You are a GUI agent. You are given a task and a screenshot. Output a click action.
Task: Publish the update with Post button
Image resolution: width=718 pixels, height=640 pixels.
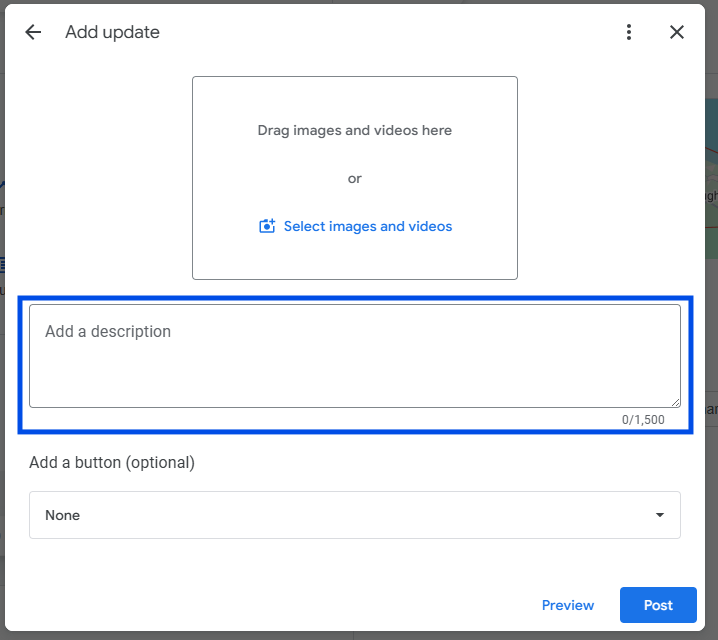658,605
